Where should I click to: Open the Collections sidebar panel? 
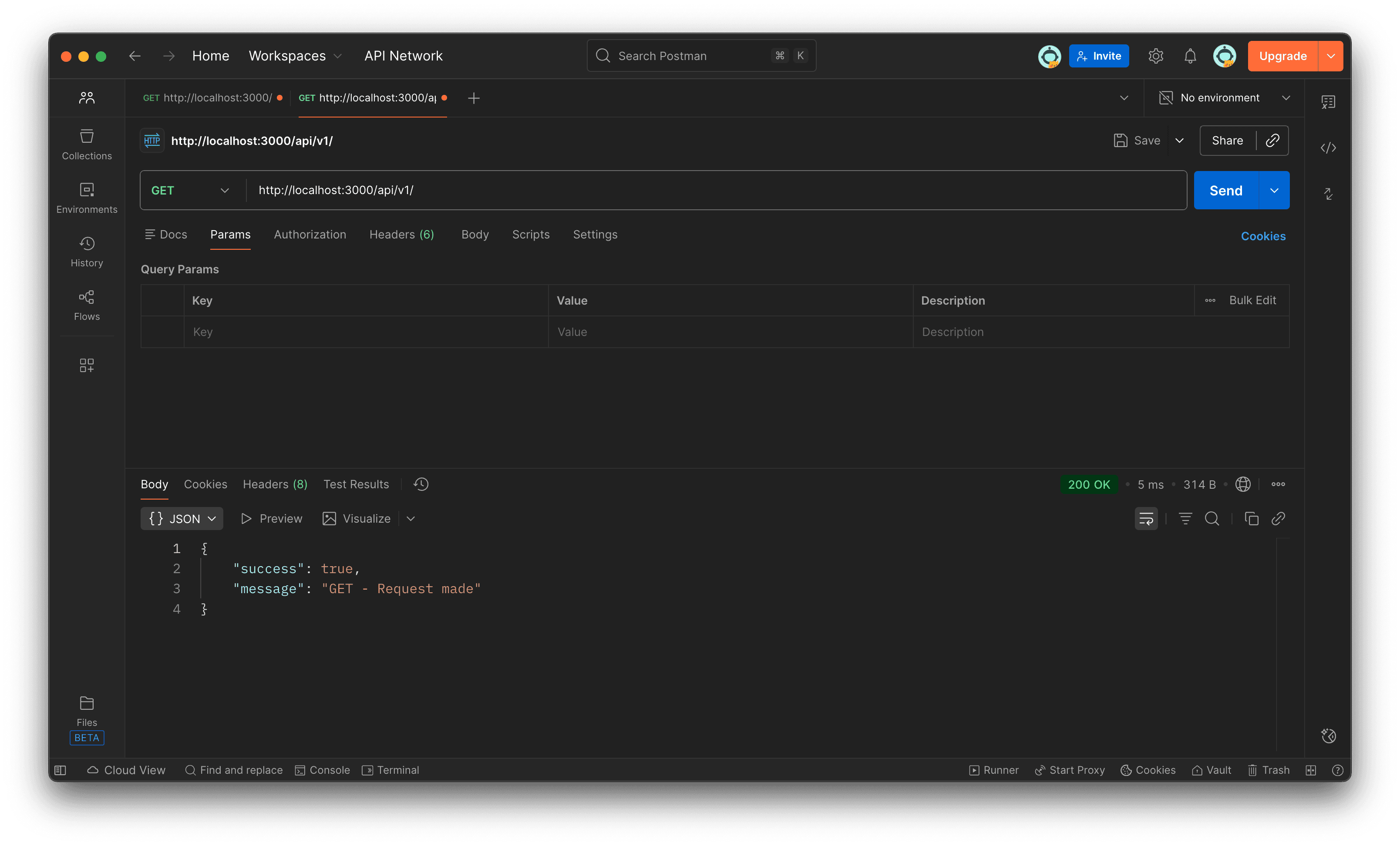tap(86, 144)
